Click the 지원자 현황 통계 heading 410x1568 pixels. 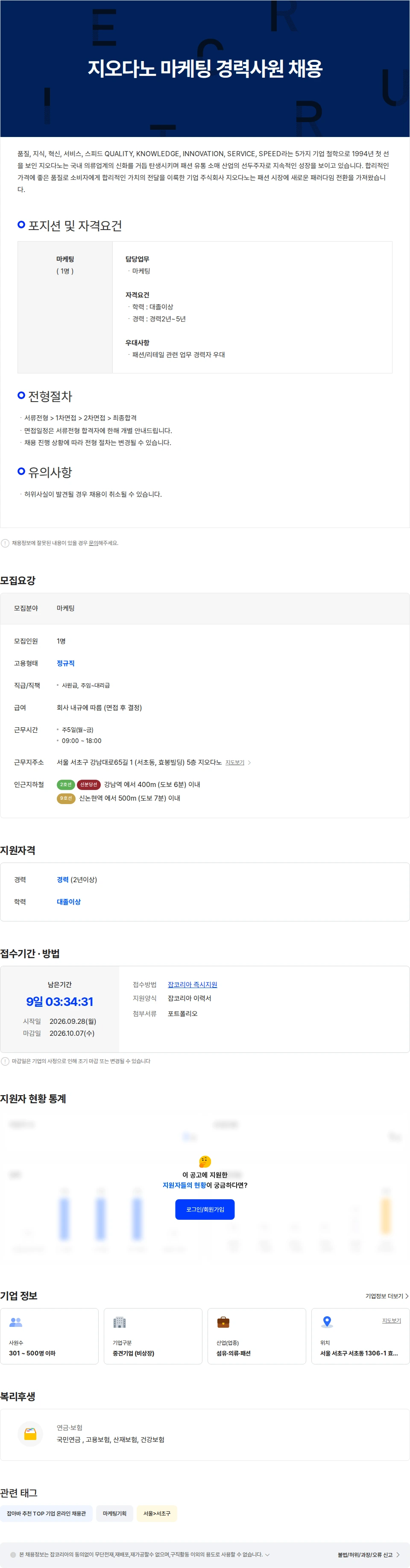pos(33,1099)
